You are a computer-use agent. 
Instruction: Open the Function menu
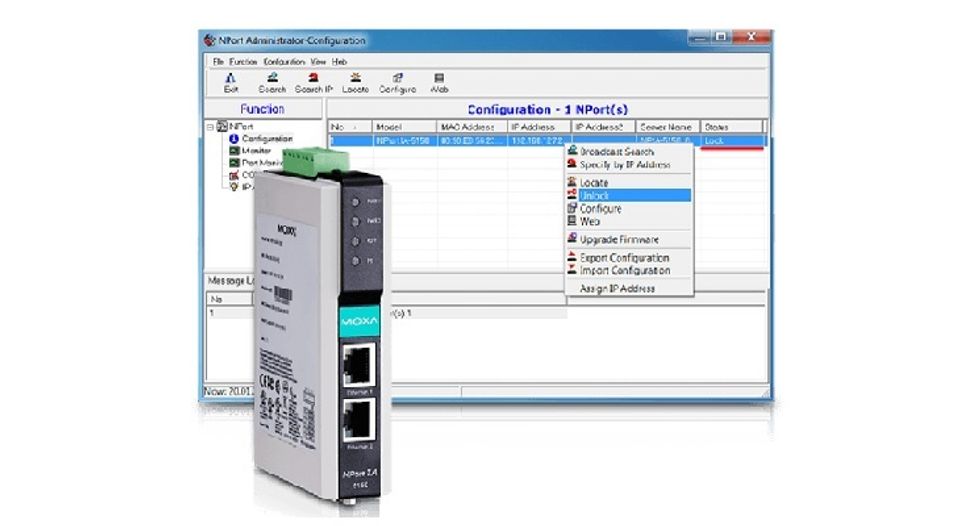[243, 62]
